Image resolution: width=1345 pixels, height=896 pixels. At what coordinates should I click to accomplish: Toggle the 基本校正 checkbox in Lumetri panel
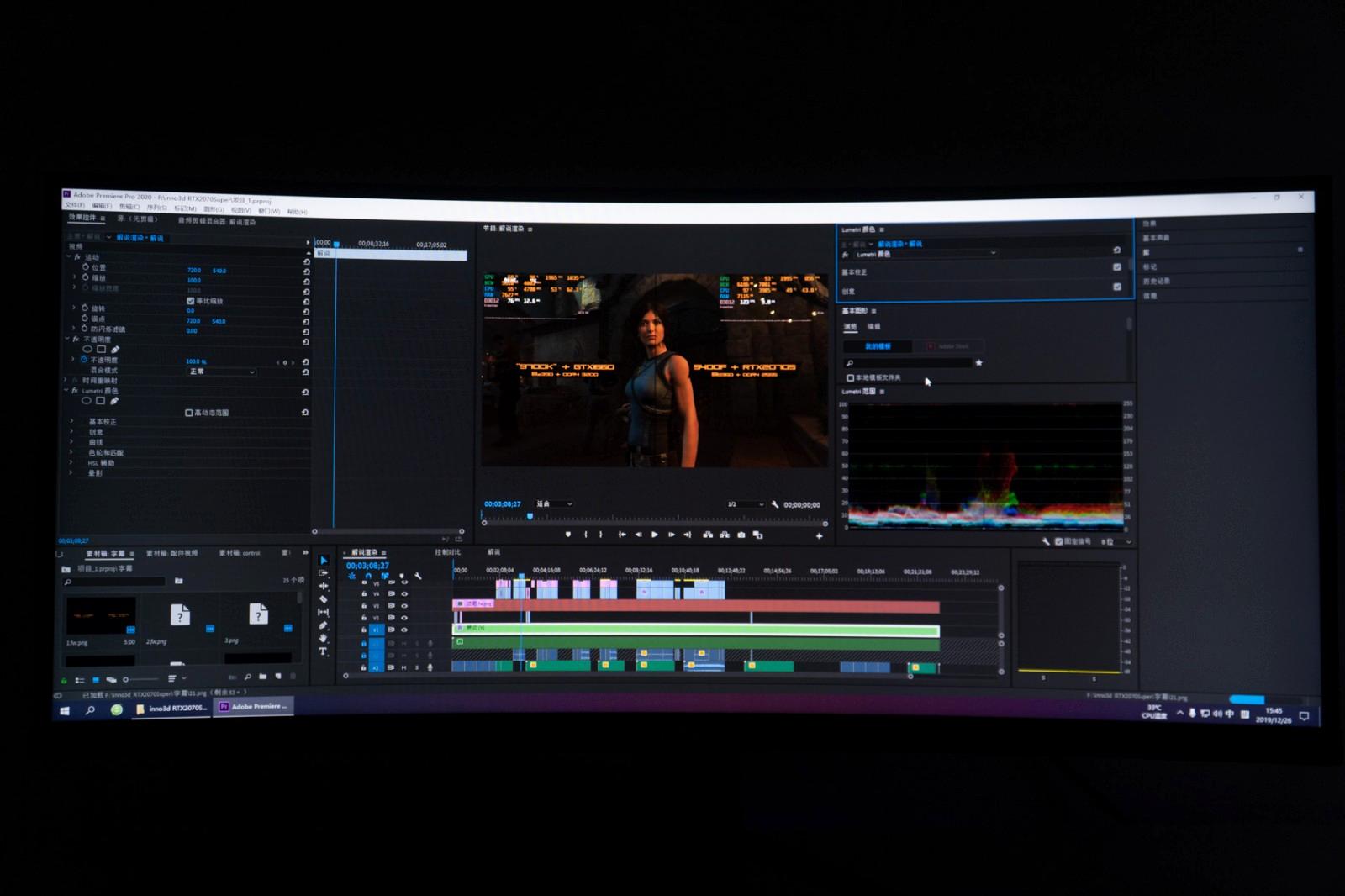click(x=1116, y=267)
